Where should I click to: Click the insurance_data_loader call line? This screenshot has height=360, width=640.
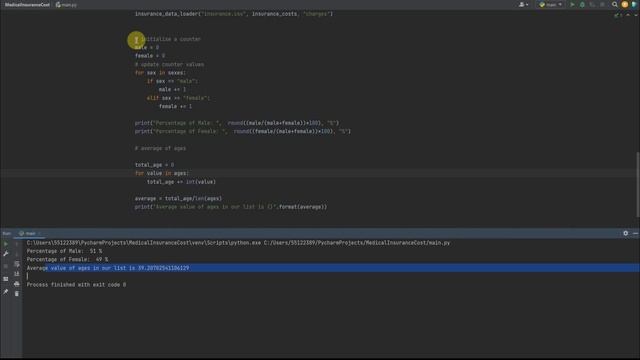[x=234, y=14]
